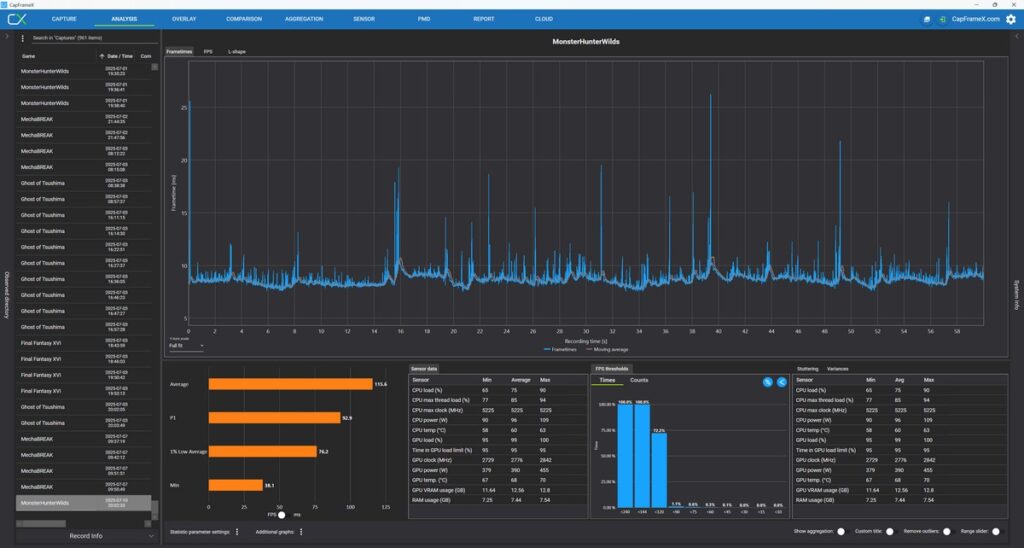Open the REPORT tab
The height and width of the screenshot is (548, 1024).
click(x=484, y=19)
